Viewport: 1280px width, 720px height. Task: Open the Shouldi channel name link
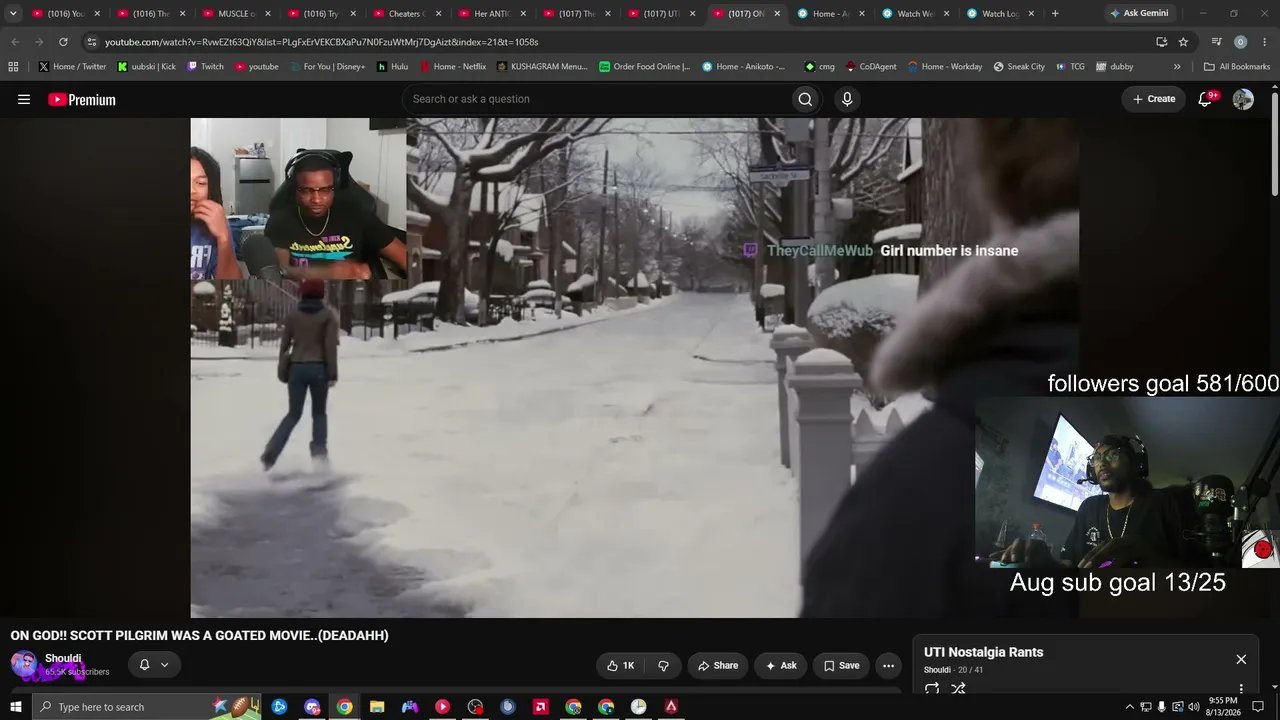click(x=63, y=658)
